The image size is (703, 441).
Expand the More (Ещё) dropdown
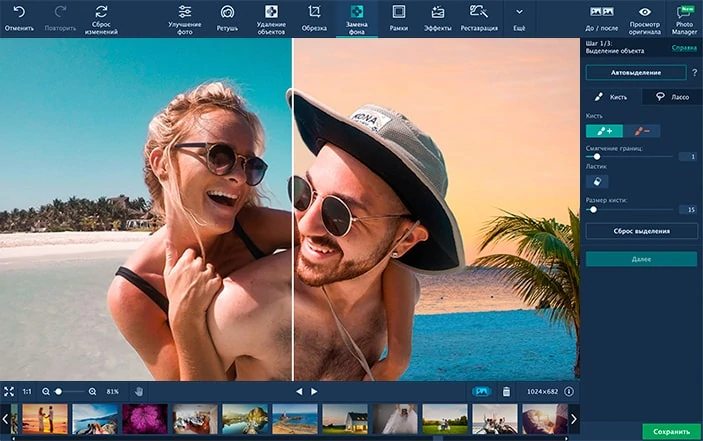(x=519, y=13)
